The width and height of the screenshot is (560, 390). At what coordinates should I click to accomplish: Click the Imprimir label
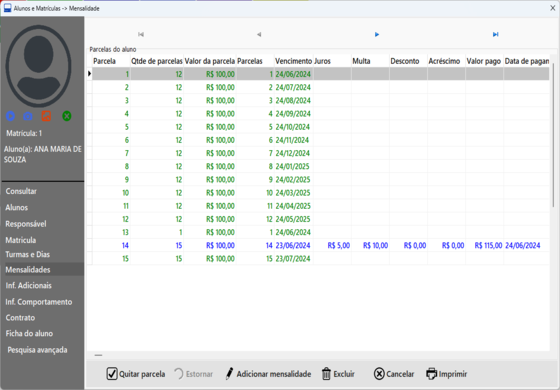[453, 374]
